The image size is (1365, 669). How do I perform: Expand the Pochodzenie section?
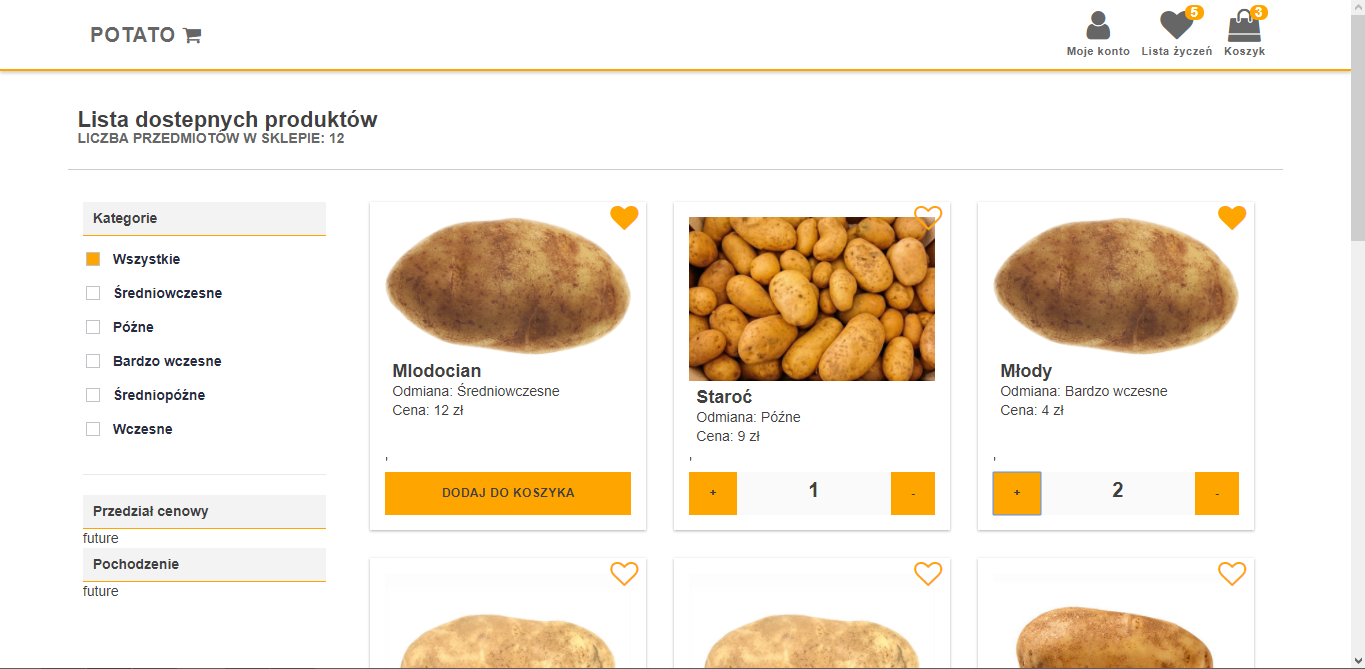(204, 564)
